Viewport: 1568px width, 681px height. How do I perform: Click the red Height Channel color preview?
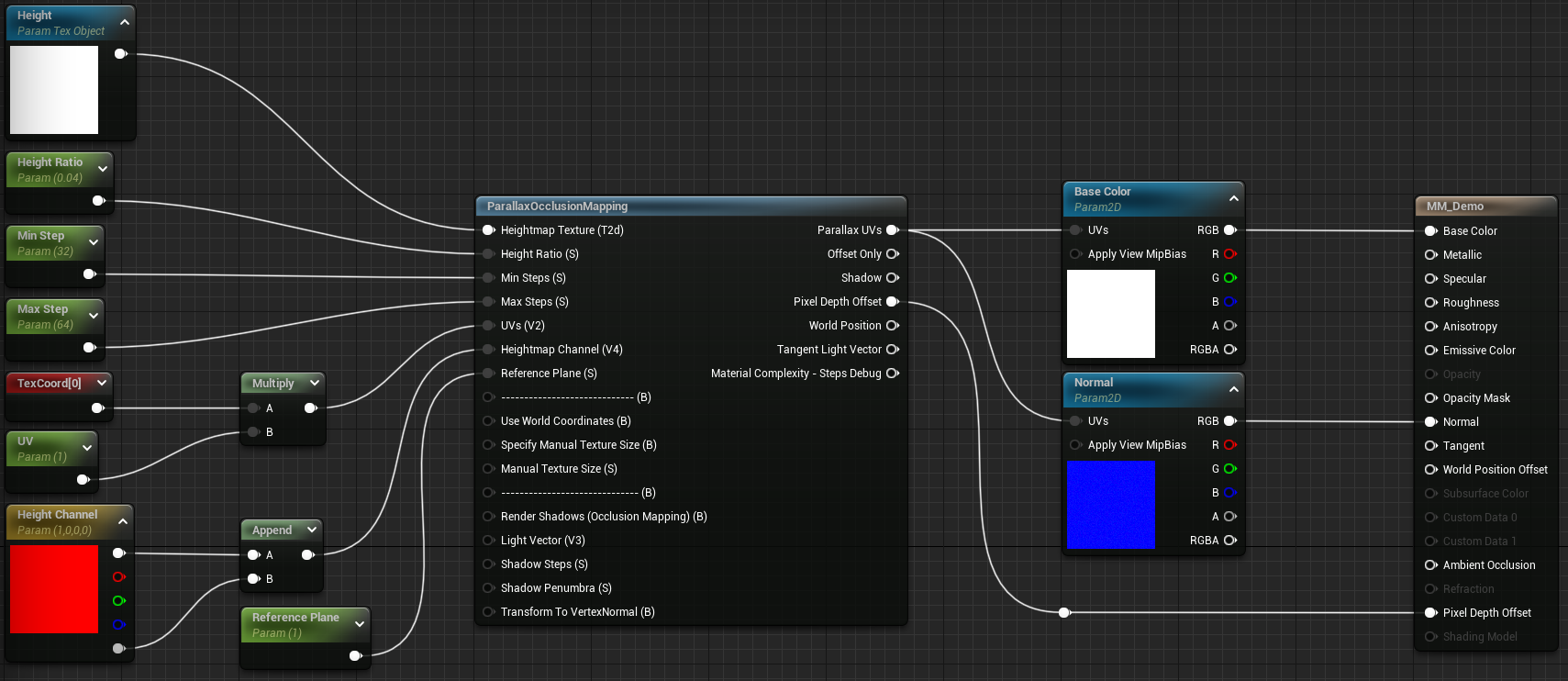coord(54,589)
